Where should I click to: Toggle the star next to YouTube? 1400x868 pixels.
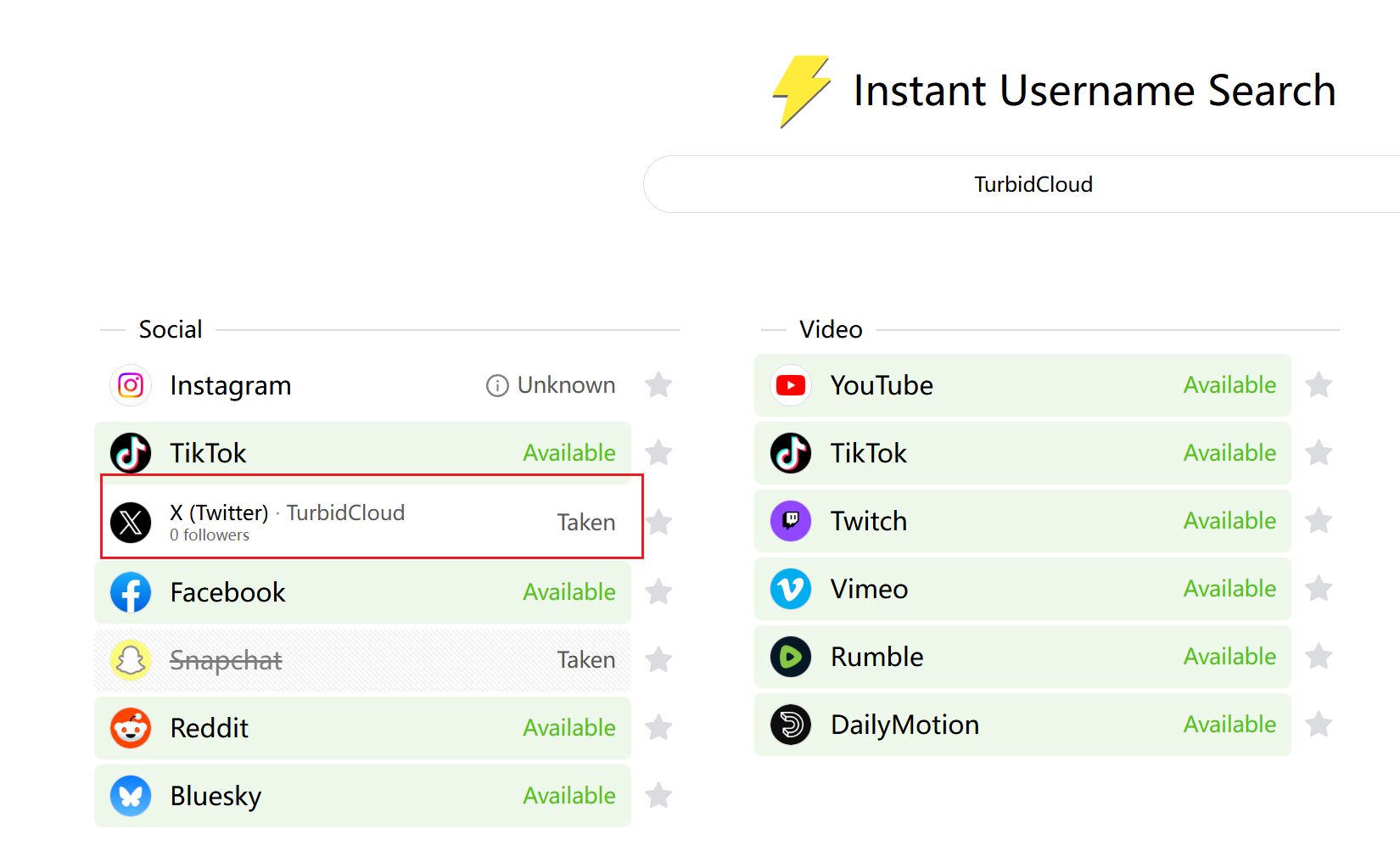[1319, 385]
